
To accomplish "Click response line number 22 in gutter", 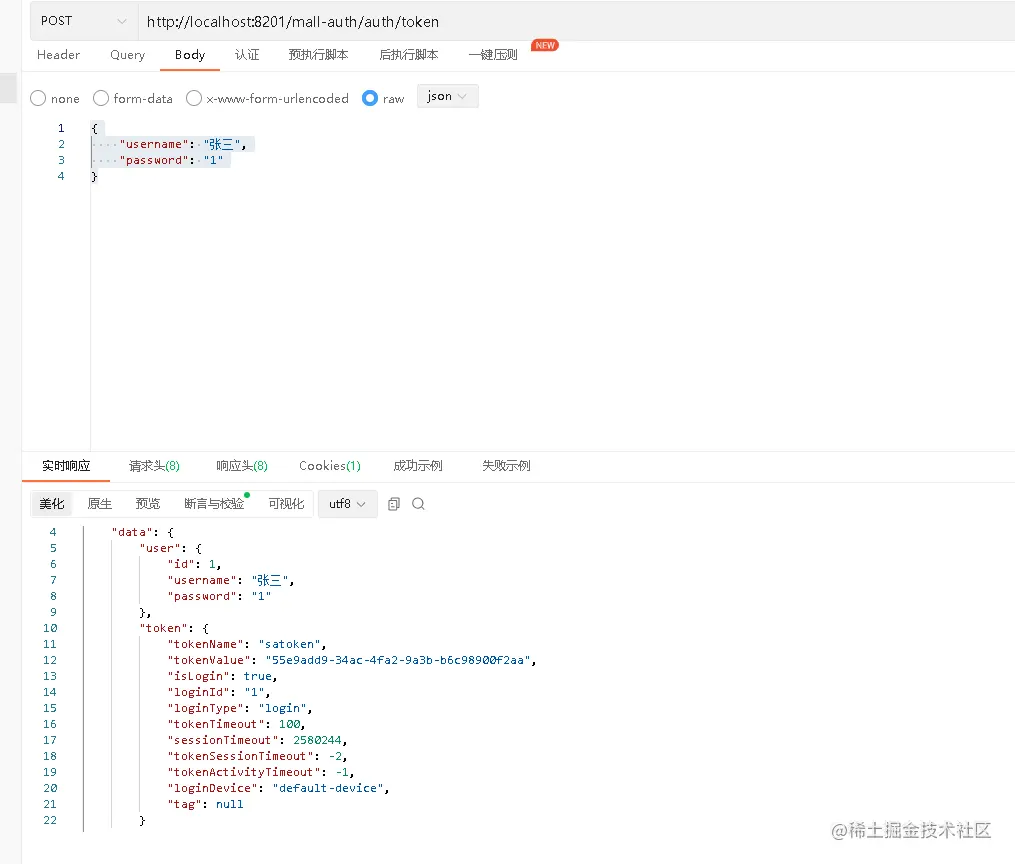I will (50, 821).
